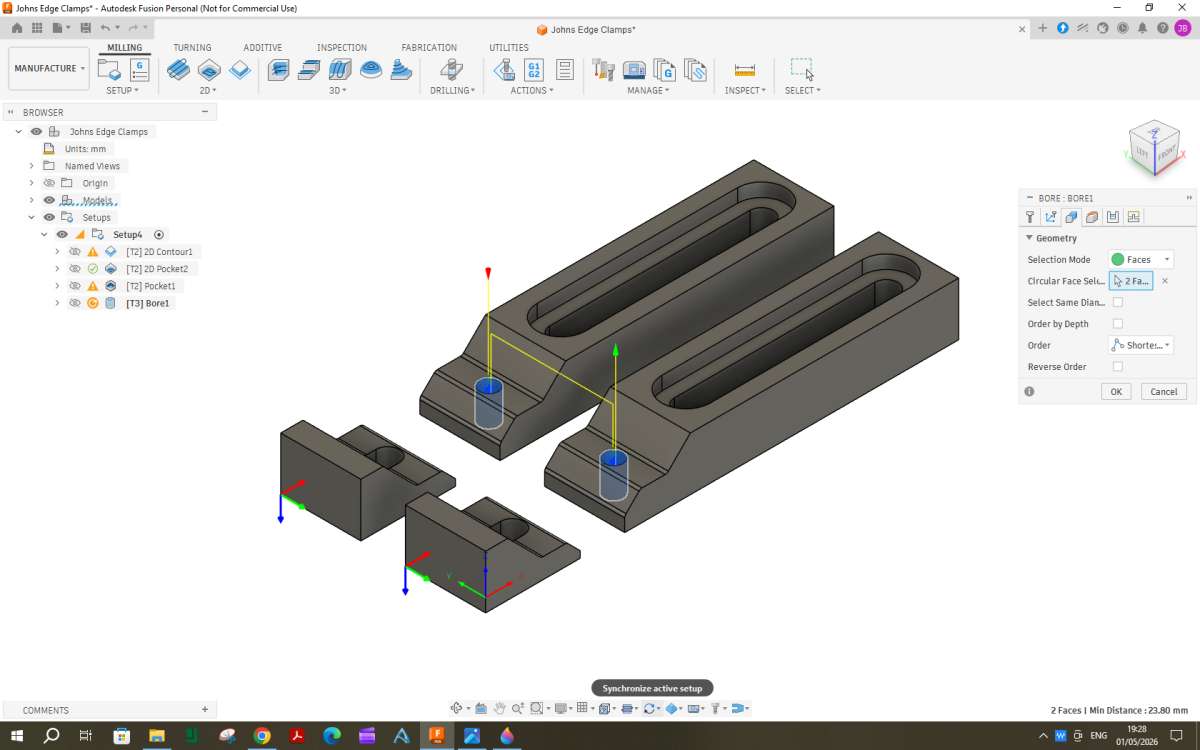
Task: Open the Machine Library icon
Action: 634,70
